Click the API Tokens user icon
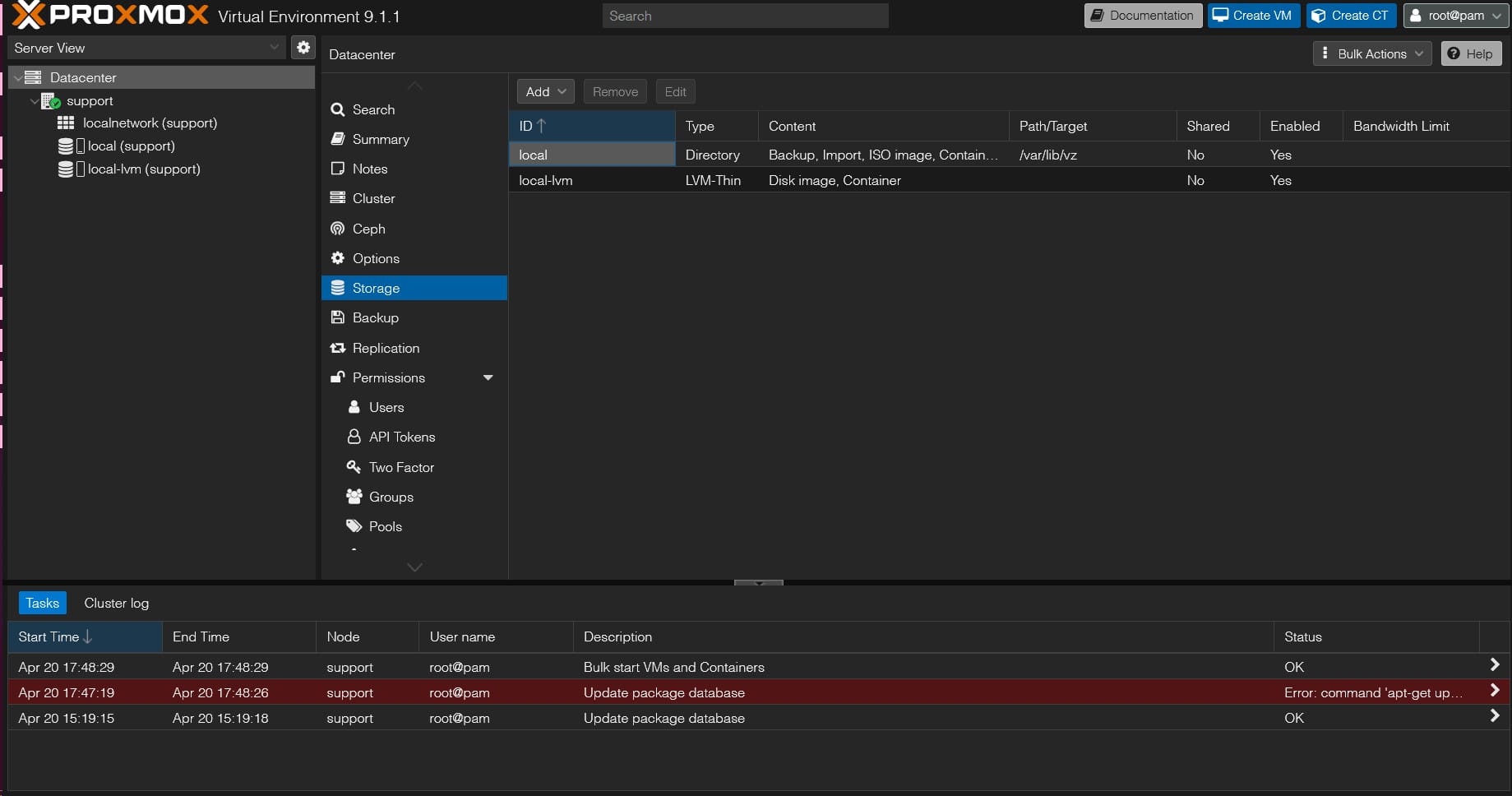This screenshot has width=1512, height=796. 354,437
